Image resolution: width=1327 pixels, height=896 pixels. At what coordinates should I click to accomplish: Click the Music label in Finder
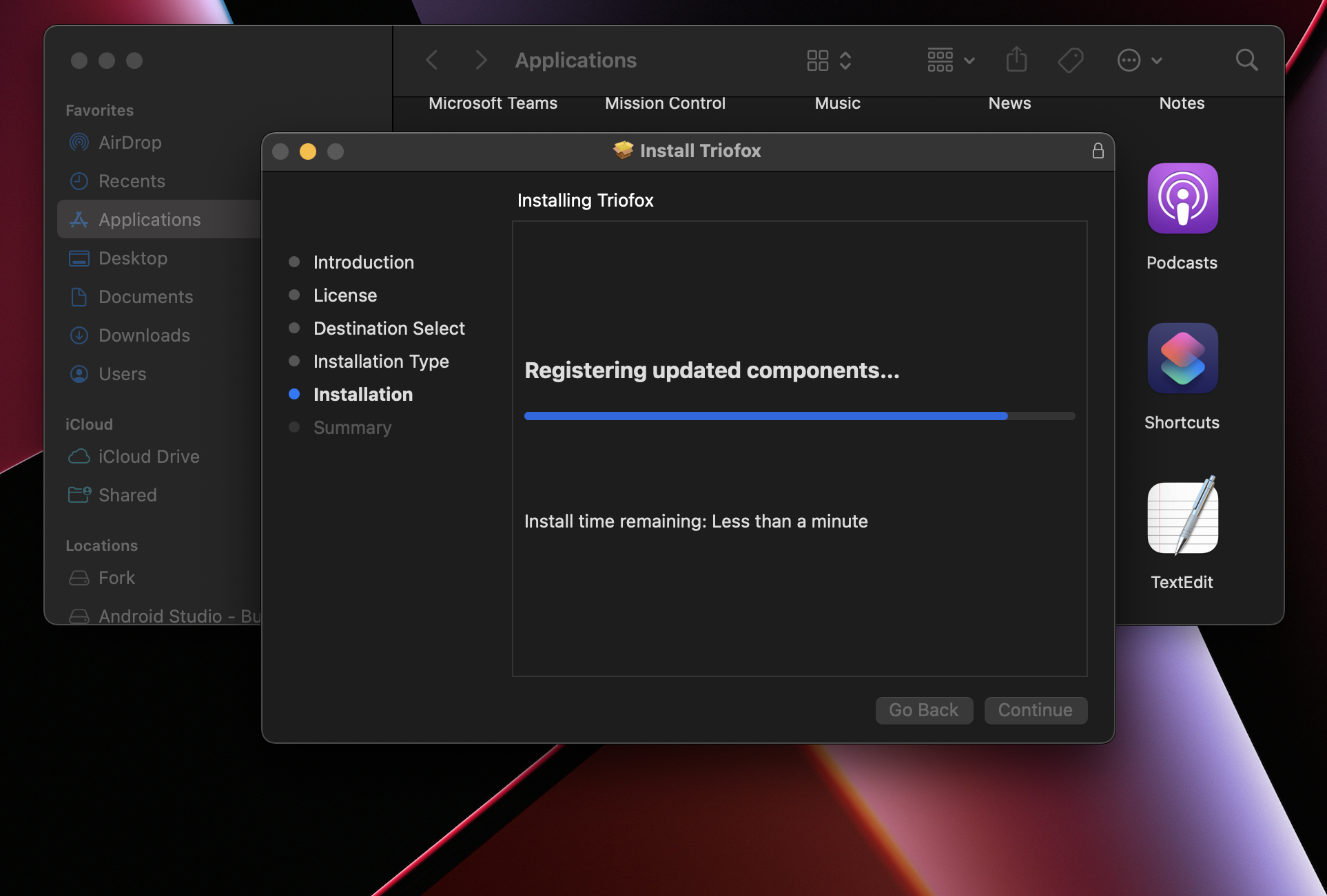point(837,103)
